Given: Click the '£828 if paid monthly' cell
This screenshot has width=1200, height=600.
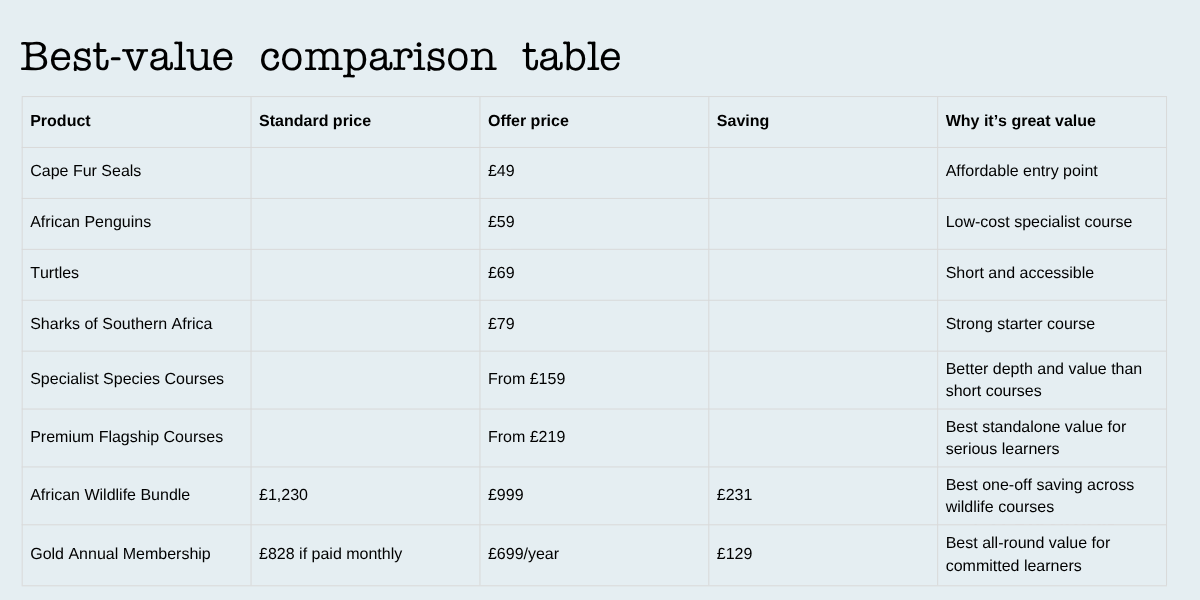Looking at the screenshot, I should coord(330,554).
